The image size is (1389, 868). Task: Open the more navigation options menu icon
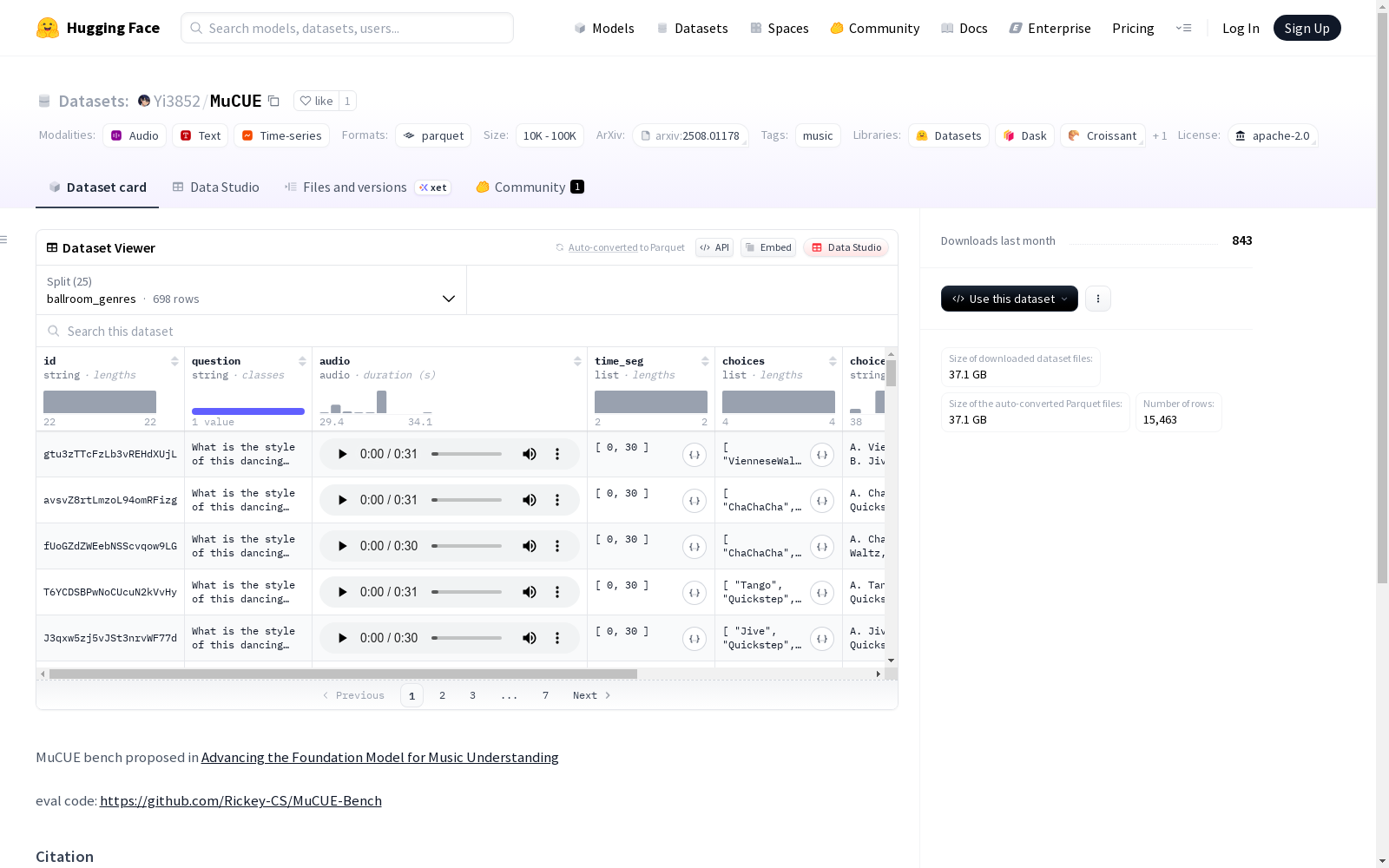pyautogui.click(x=1183, y=28)
